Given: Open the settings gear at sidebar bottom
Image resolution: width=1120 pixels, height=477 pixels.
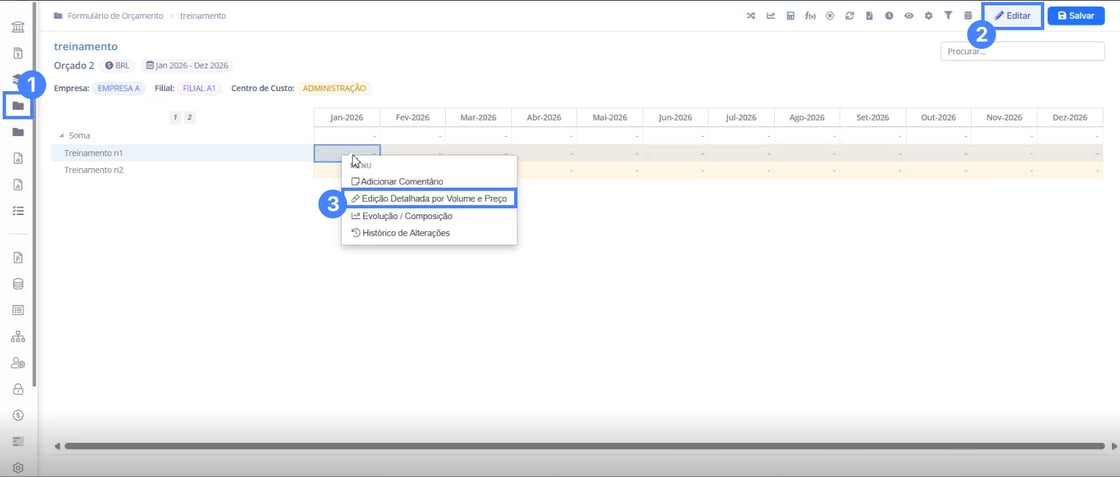Looking at the screenshot, I should tap(18, 468).
